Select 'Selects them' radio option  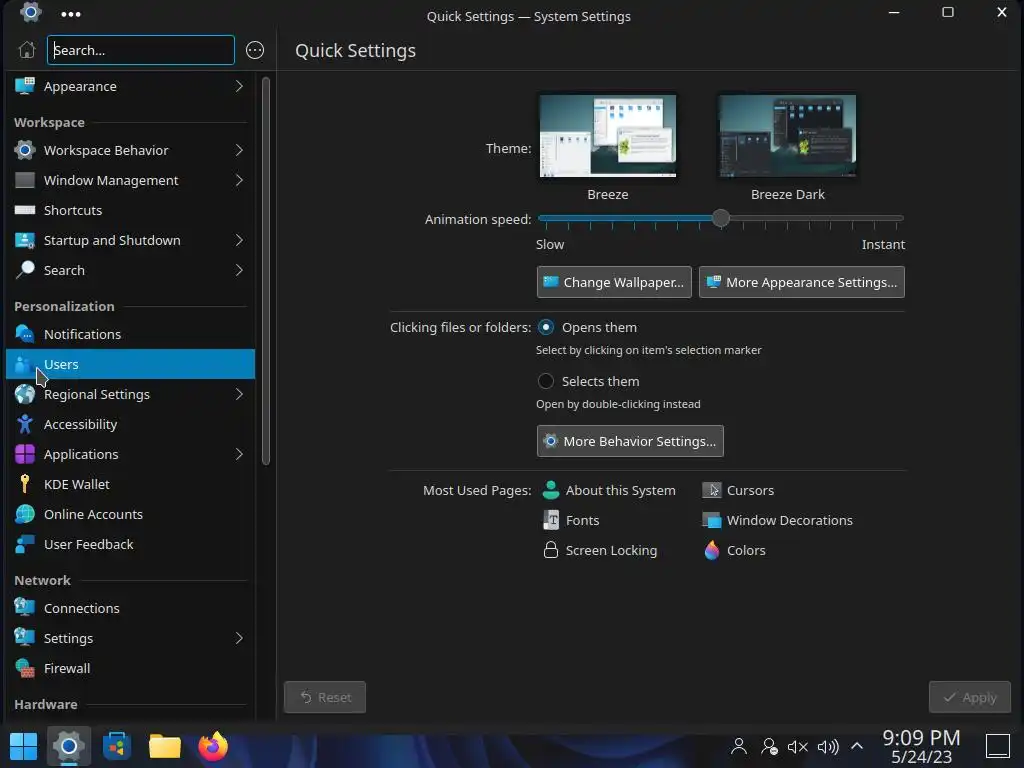(546, 381)
